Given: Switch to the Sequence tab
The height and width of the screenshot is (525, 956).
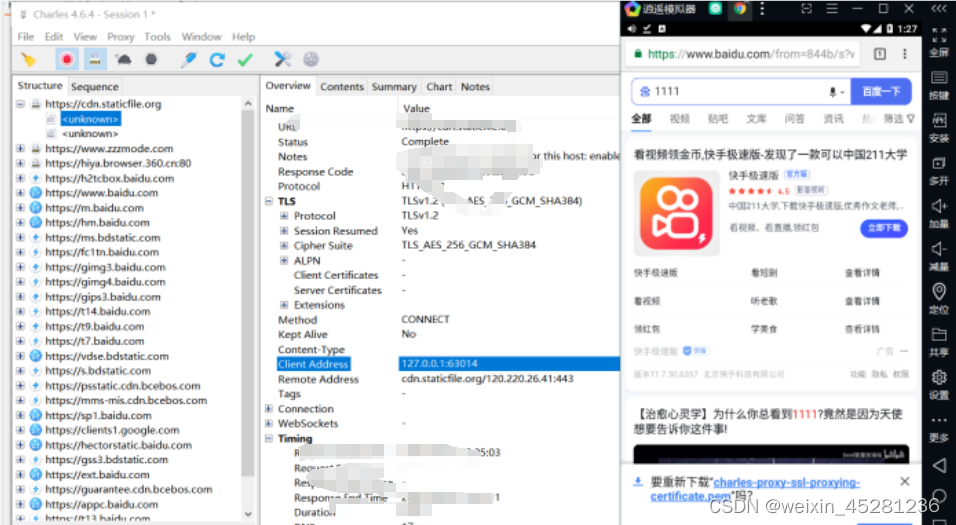Looking at the screenshot, I should click(x=95, y=87).
